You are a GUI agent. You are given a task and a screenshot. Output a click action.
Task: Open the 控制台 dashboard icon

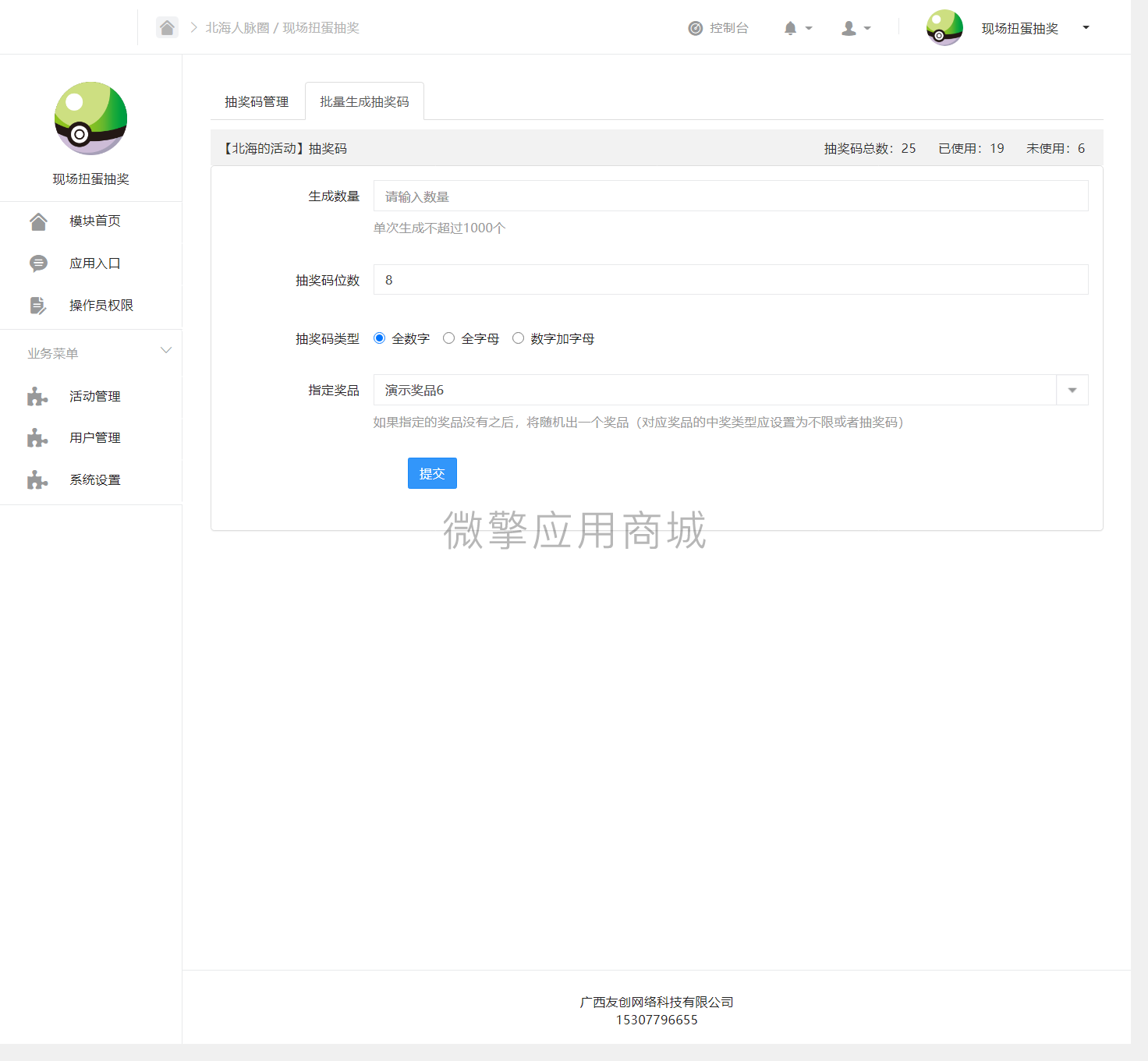696,29
